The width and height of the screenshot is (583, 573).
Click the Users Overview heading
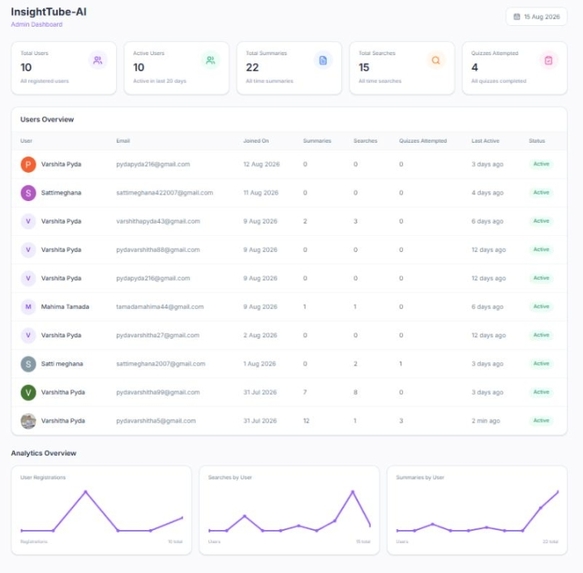47,119
